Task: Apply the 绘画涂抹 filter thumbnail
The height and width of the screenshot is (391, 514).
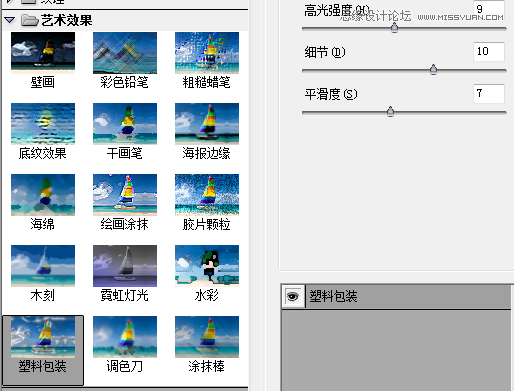Action: 125,195
